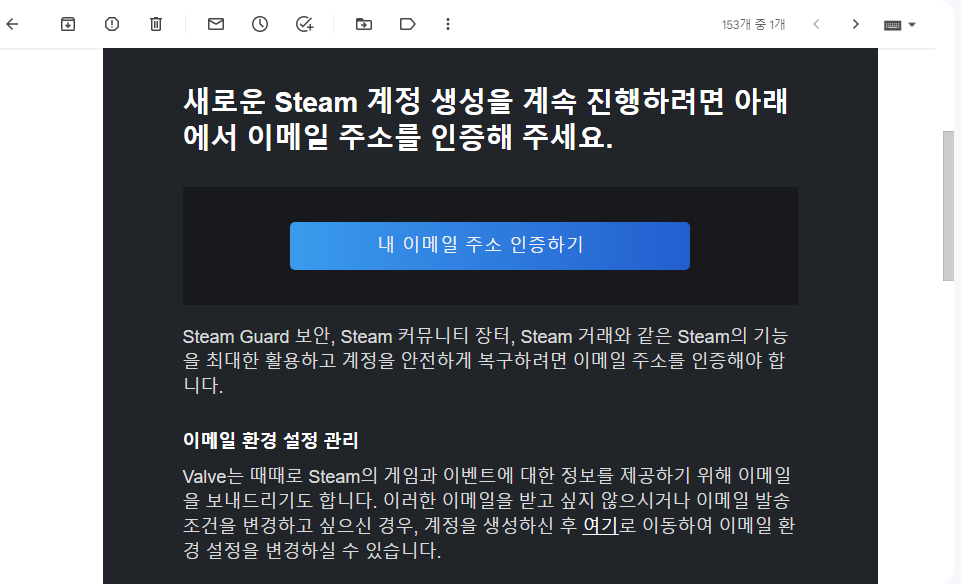Open more options three-dot menu

(x=448, y=24)
